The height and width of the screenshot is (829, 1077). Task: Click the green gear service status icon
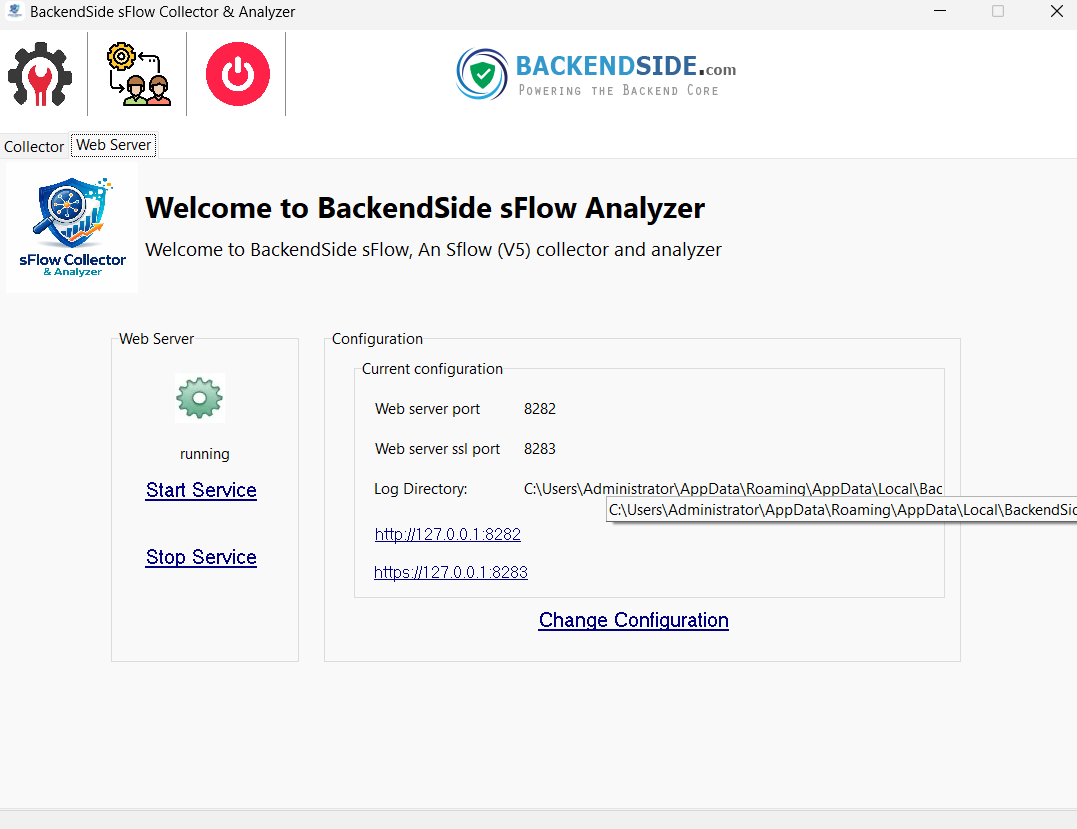[x=199, y=398]
